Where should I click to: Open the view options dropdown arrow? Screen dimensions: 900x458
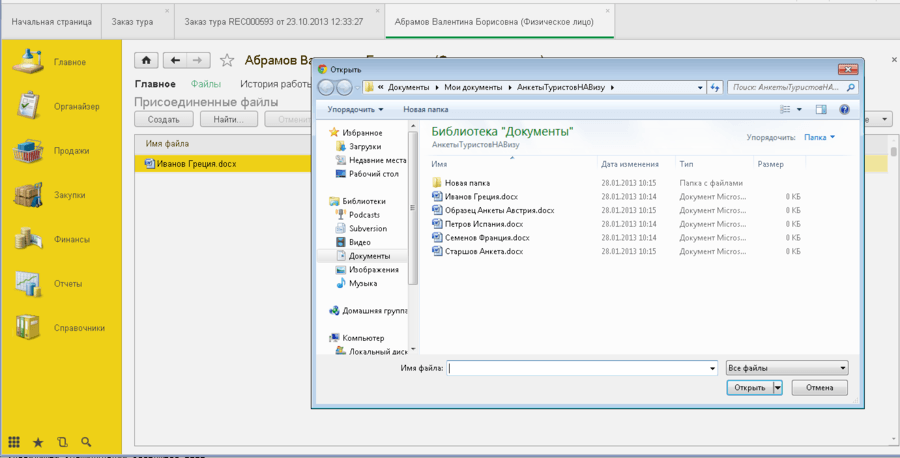[799, 109]
